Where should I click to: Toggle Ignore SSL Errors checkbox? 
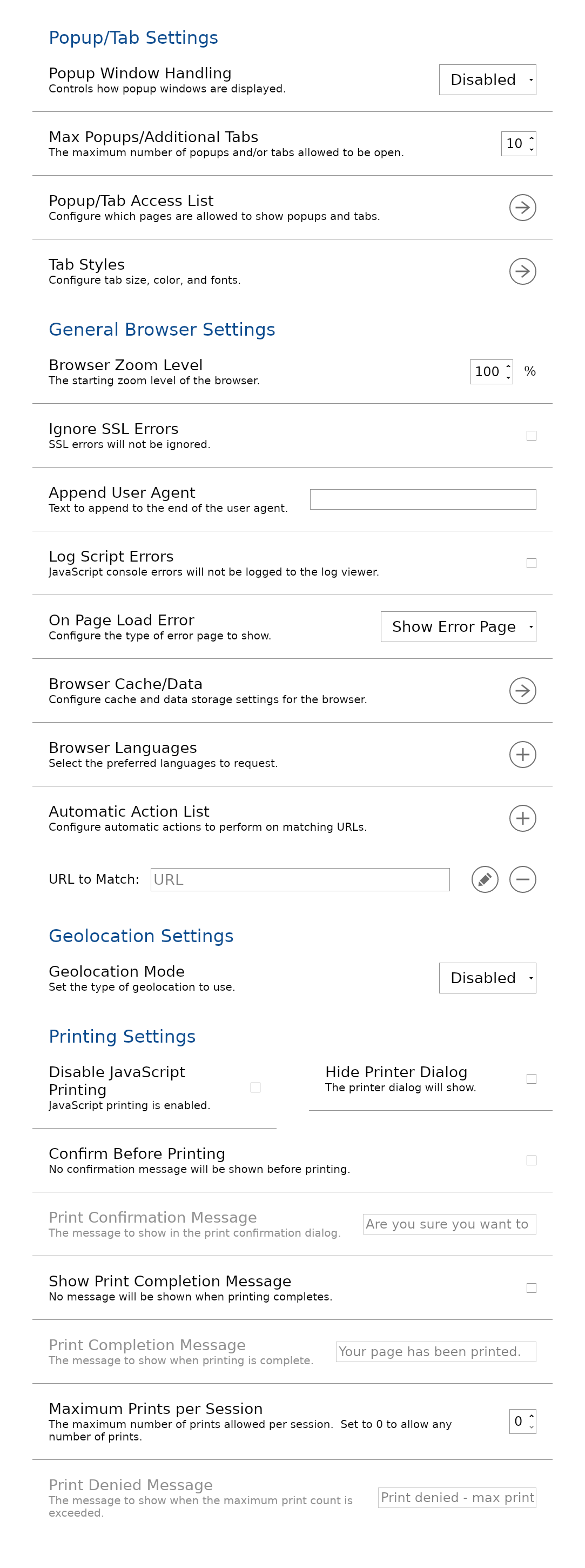coord(531,436)
